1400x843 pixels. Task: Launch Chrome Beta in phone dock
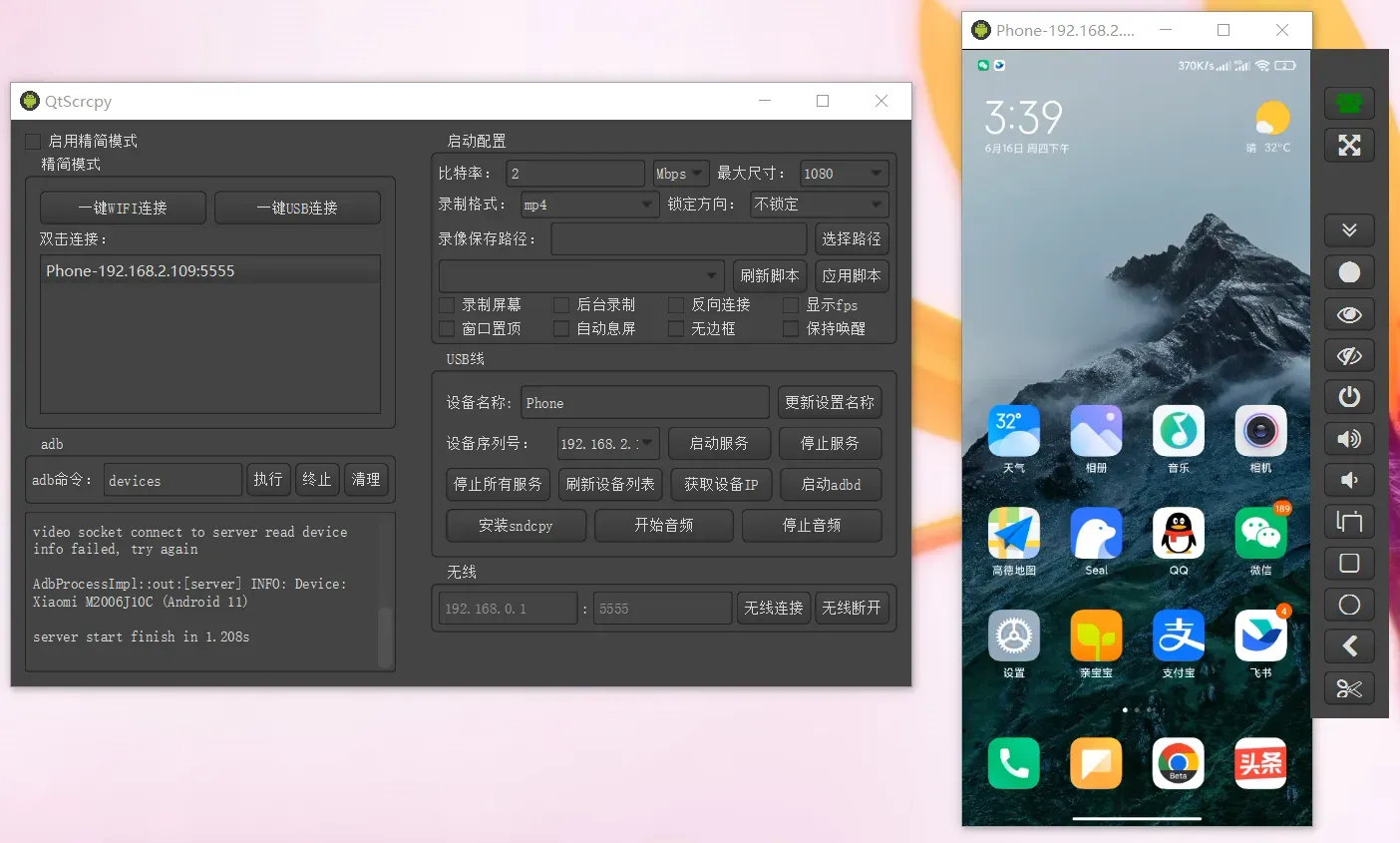(1179, 763)
